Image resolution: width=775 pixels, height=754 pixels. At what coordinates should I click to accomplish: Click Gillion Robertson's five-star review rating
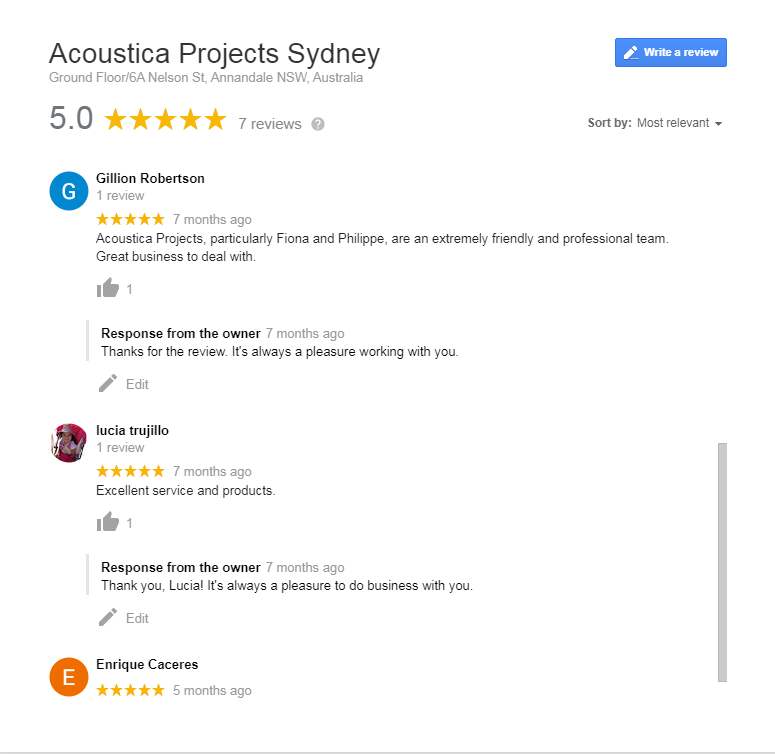tap(130, 219)
